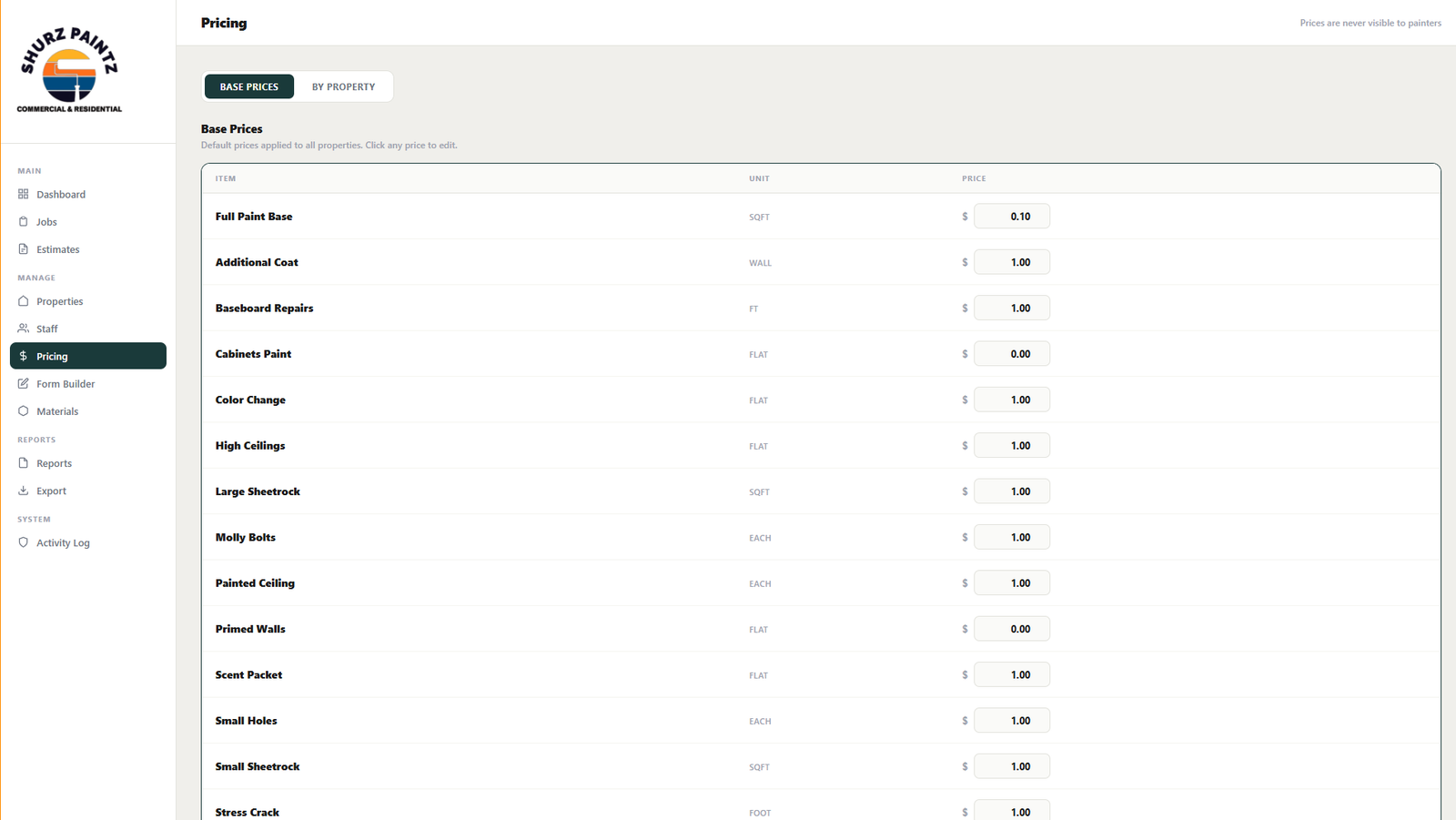Click 'Prices are never visible to painters' note
The image size is (1456, 820).
(1370, 23)
